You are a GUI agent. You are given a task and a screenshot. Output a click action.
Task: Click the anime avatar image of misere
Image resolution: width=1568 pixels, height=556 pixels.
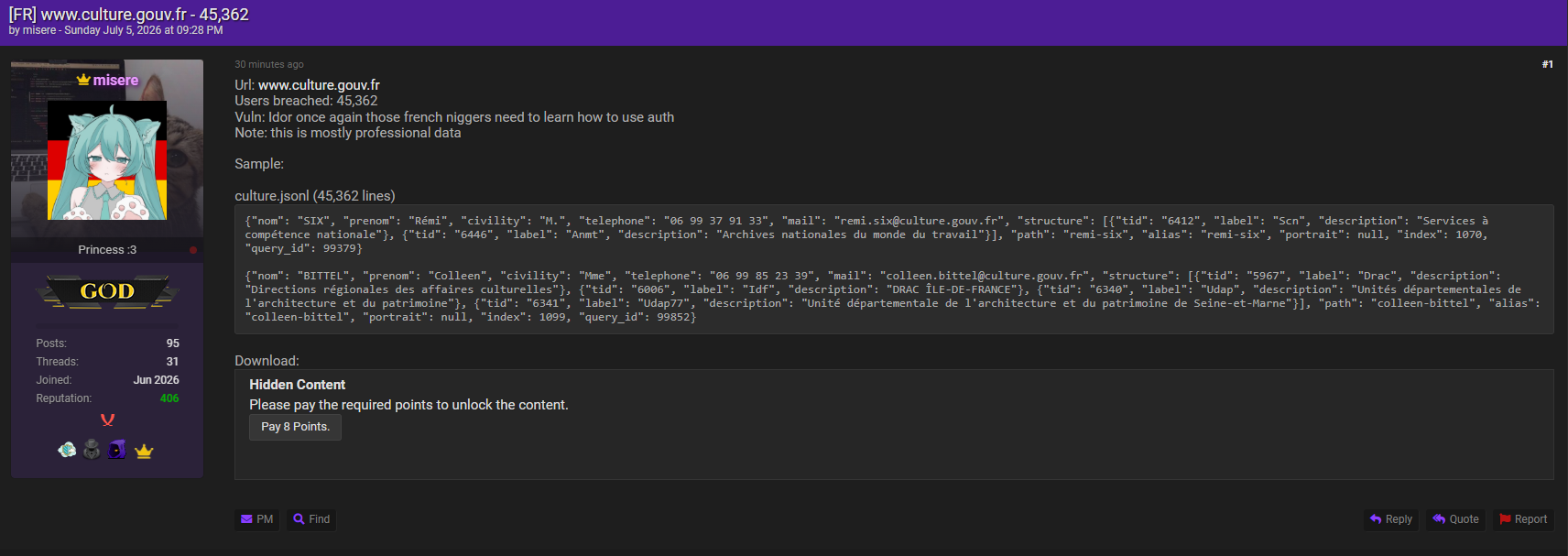pos(107,160)
